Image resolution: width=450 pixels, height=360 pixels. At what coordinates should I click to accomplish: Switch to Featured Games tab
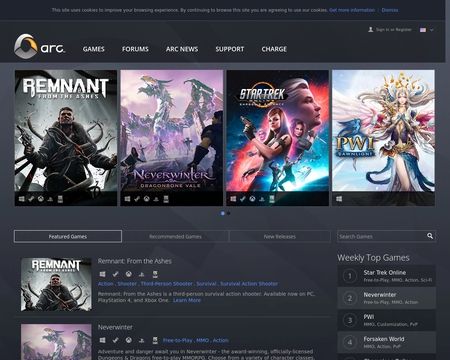point(68,236)
